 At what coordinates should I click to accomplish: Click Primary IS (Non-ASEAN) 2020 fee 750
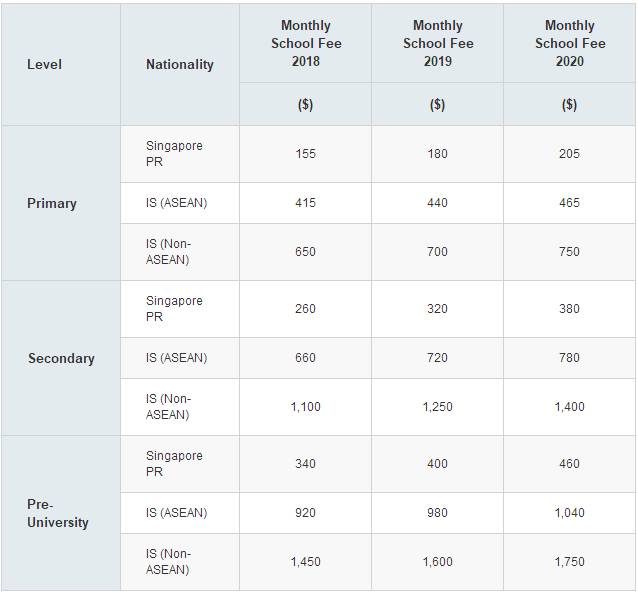(569, 252)
